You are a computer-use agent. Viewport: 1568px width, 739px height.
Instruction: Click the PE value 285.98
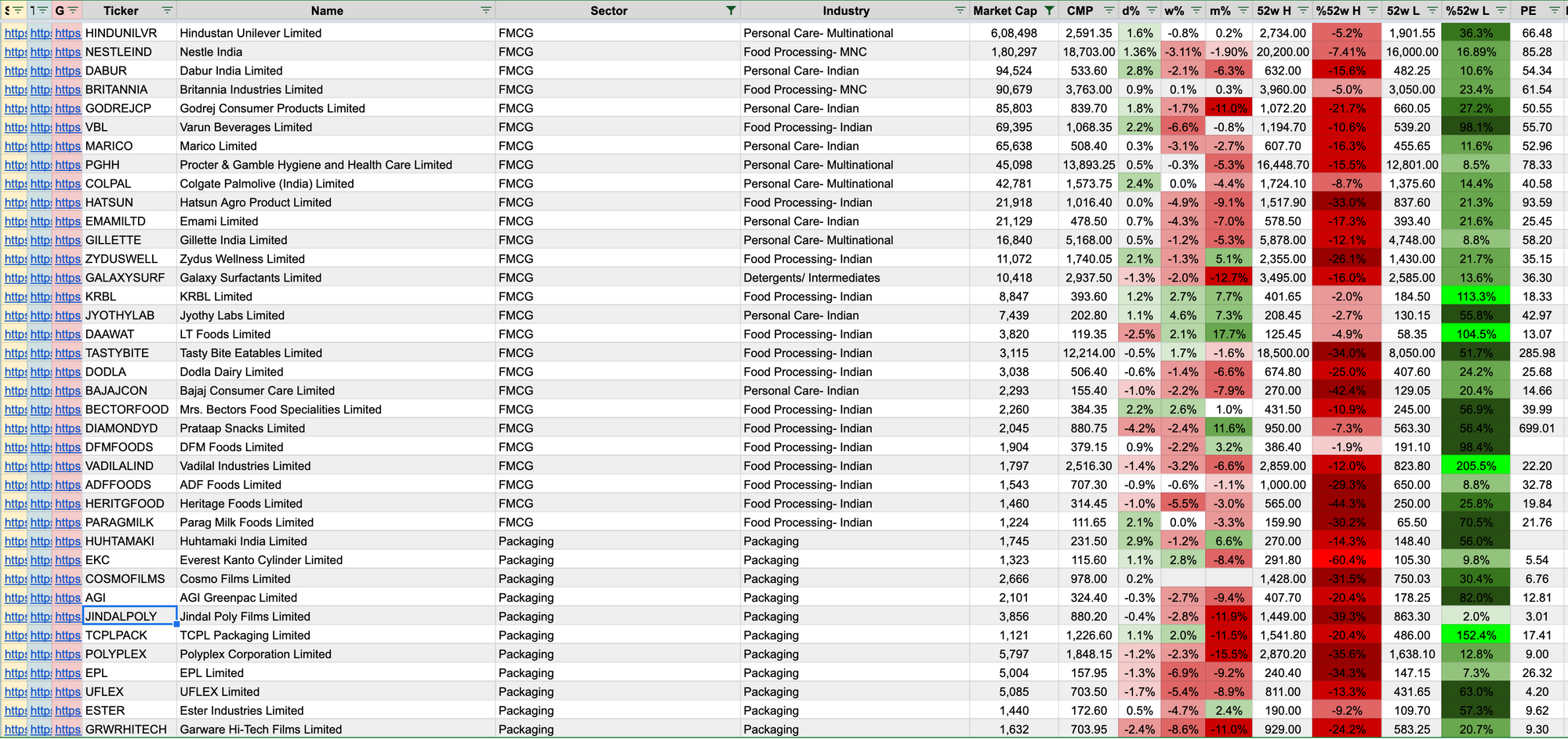pos(1537,353)
